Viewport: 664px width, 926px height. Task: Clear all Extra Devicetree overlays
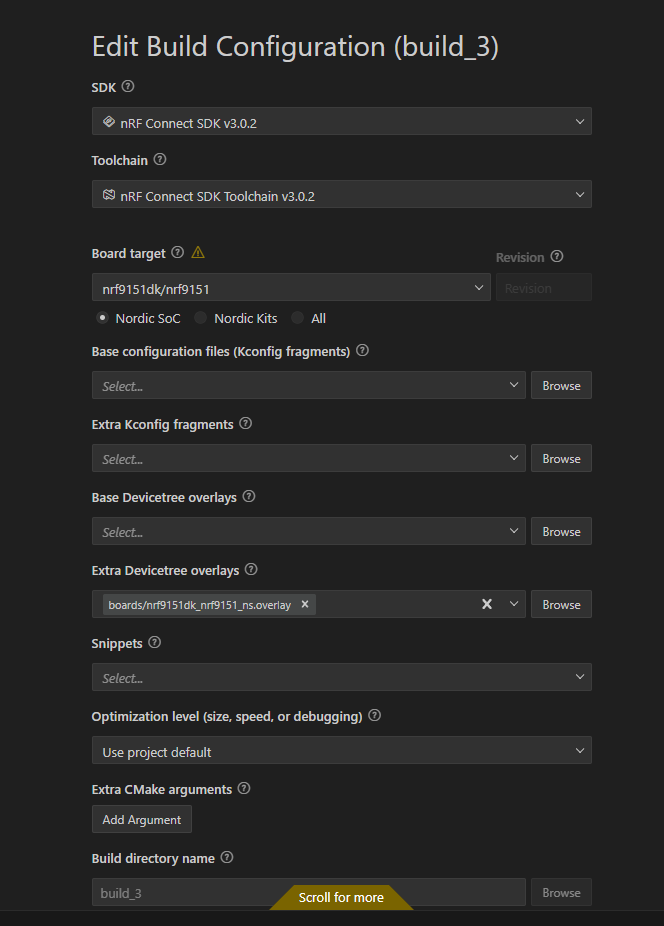(487, 604)
